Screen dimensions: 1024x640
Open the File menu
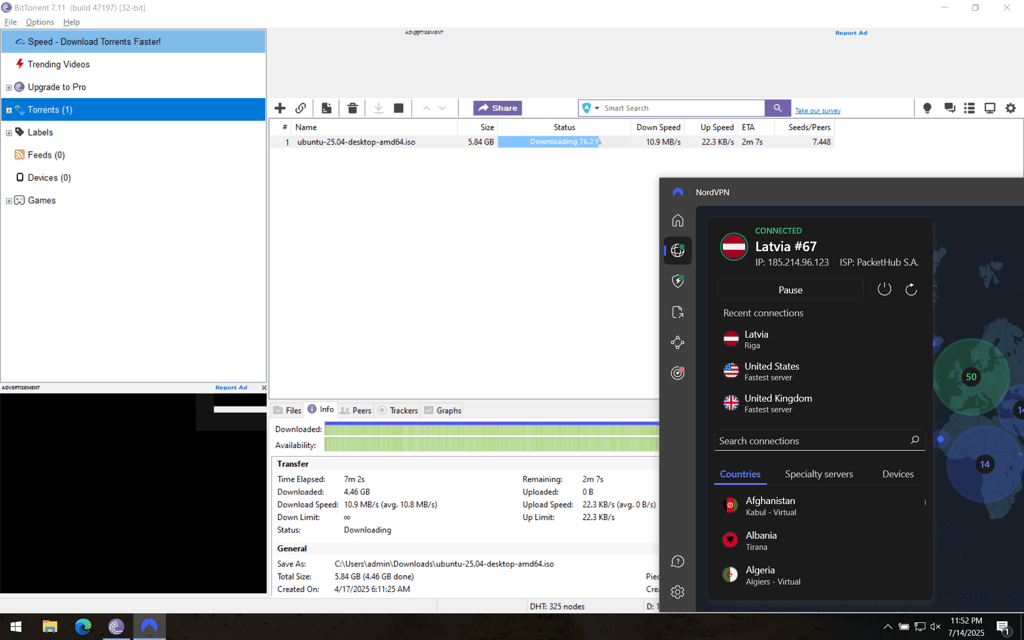coord(10,22)
